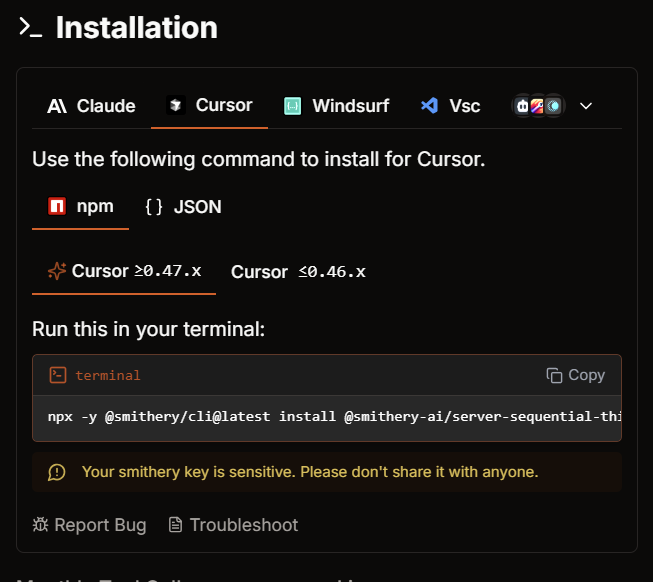Screen dimensions: 653x582
Task: Click the curly braces JSON icon
Action: click(154, 207)
